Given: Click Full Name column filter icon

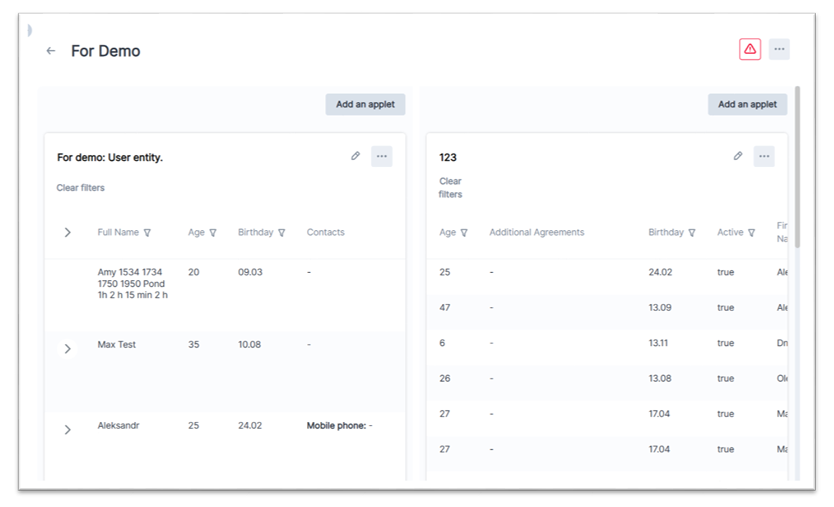Looking at the screenshot, I should click(x=148, y=233).
